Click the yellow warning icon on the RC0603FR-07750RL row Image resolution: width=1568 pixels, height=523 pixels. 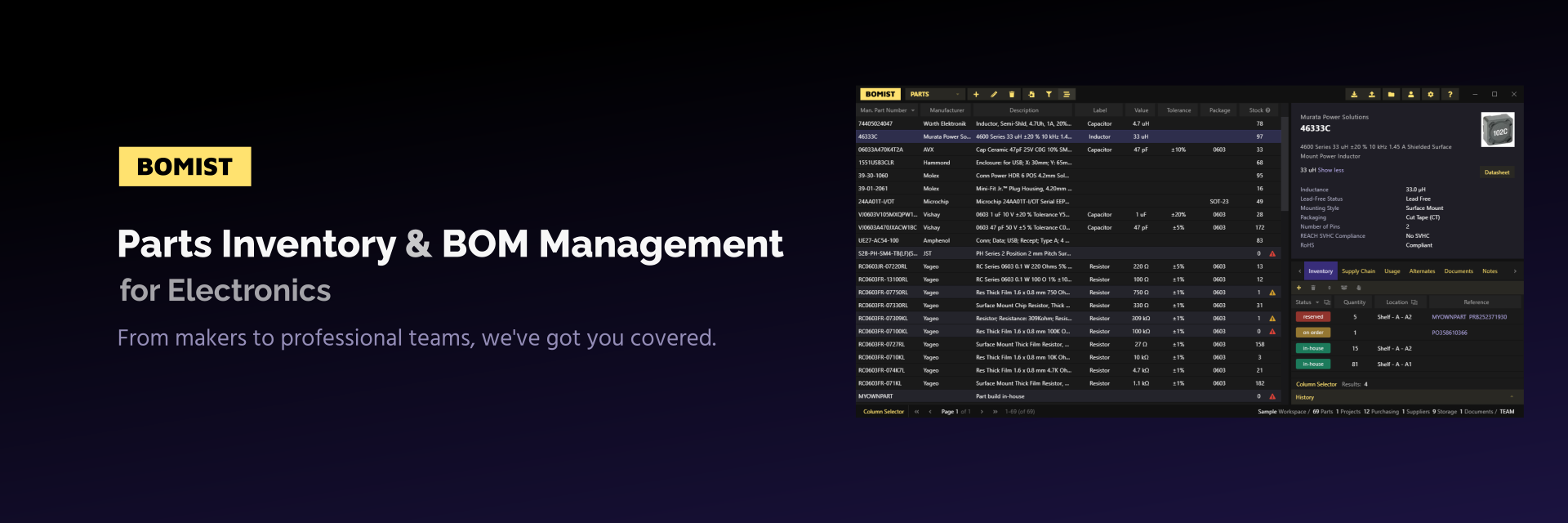[1272, 293]
